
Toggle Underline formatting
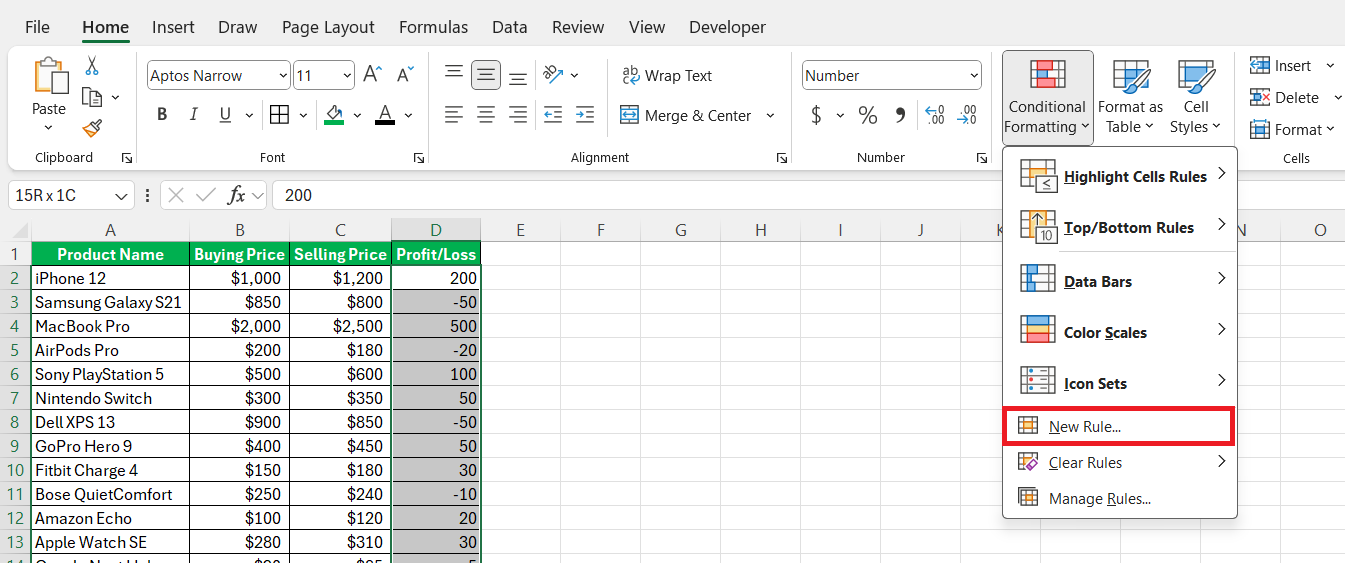click(223, 115)
